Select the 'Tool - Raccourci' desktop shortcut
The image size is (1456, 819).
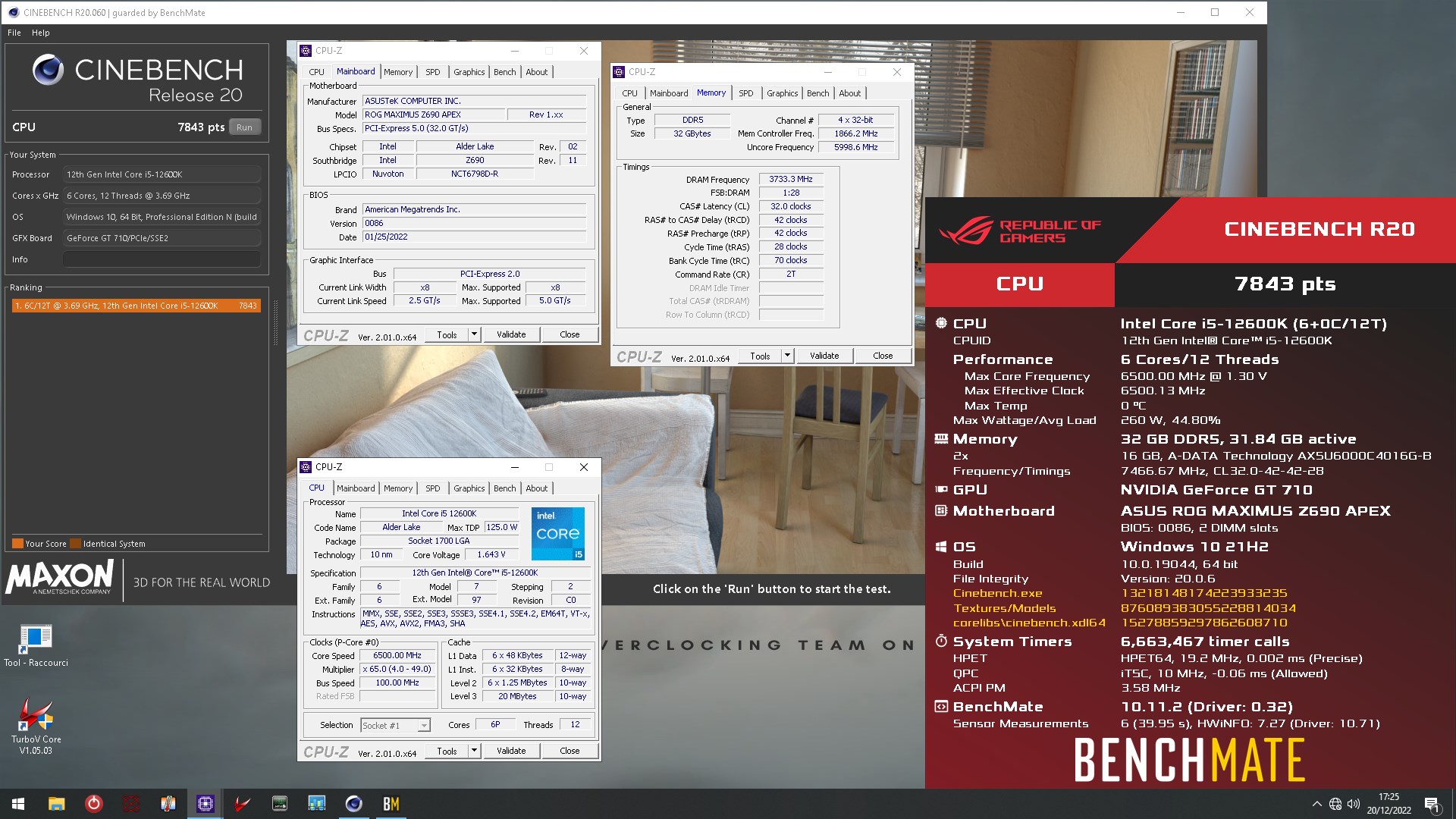36,645
